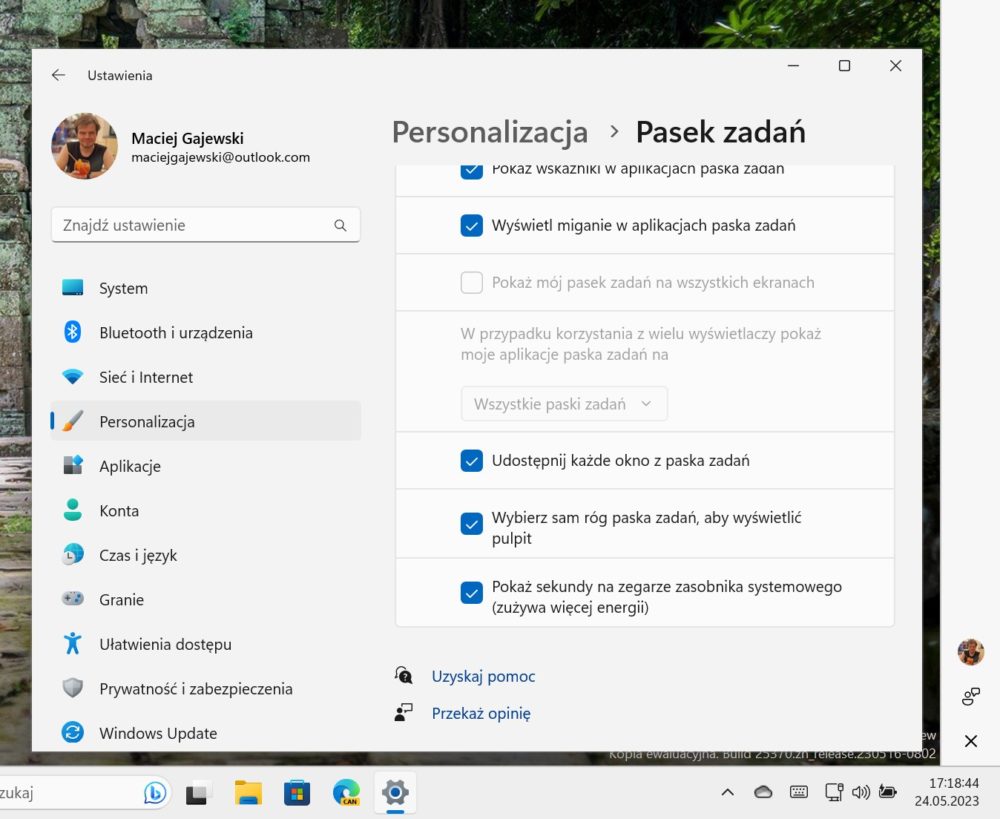Open Bluetooth i urządzenia category
Viewport: 1000px width, 819px height.
pos(205,333)
